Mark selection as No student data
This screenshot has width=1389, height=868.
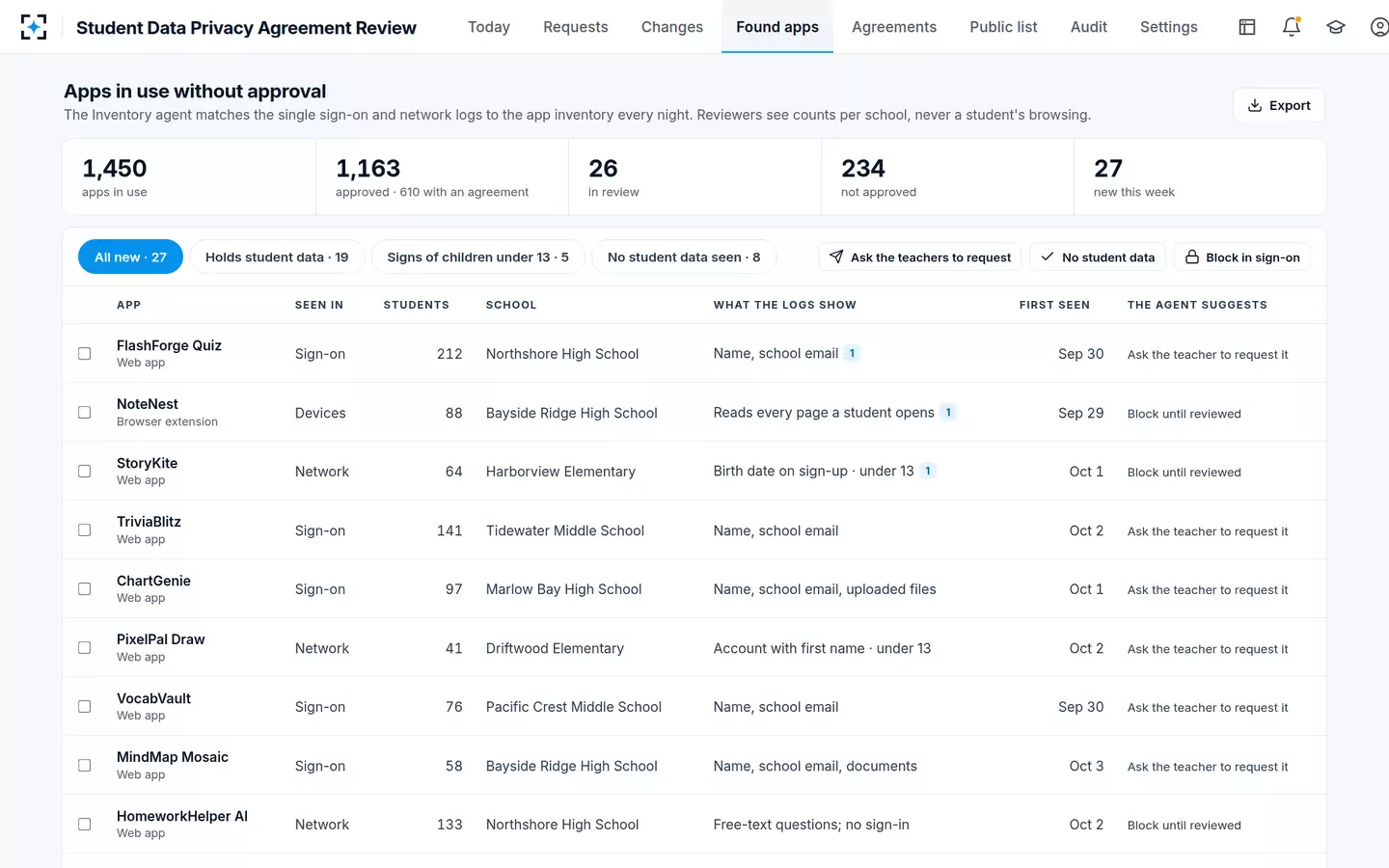(x=1098, y=258)
